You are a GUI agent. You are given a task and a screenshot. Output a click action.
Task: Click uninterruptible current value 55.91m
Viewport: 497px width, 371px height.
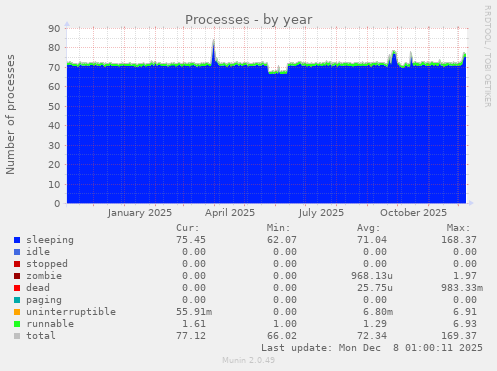click(x=194, y=312)
